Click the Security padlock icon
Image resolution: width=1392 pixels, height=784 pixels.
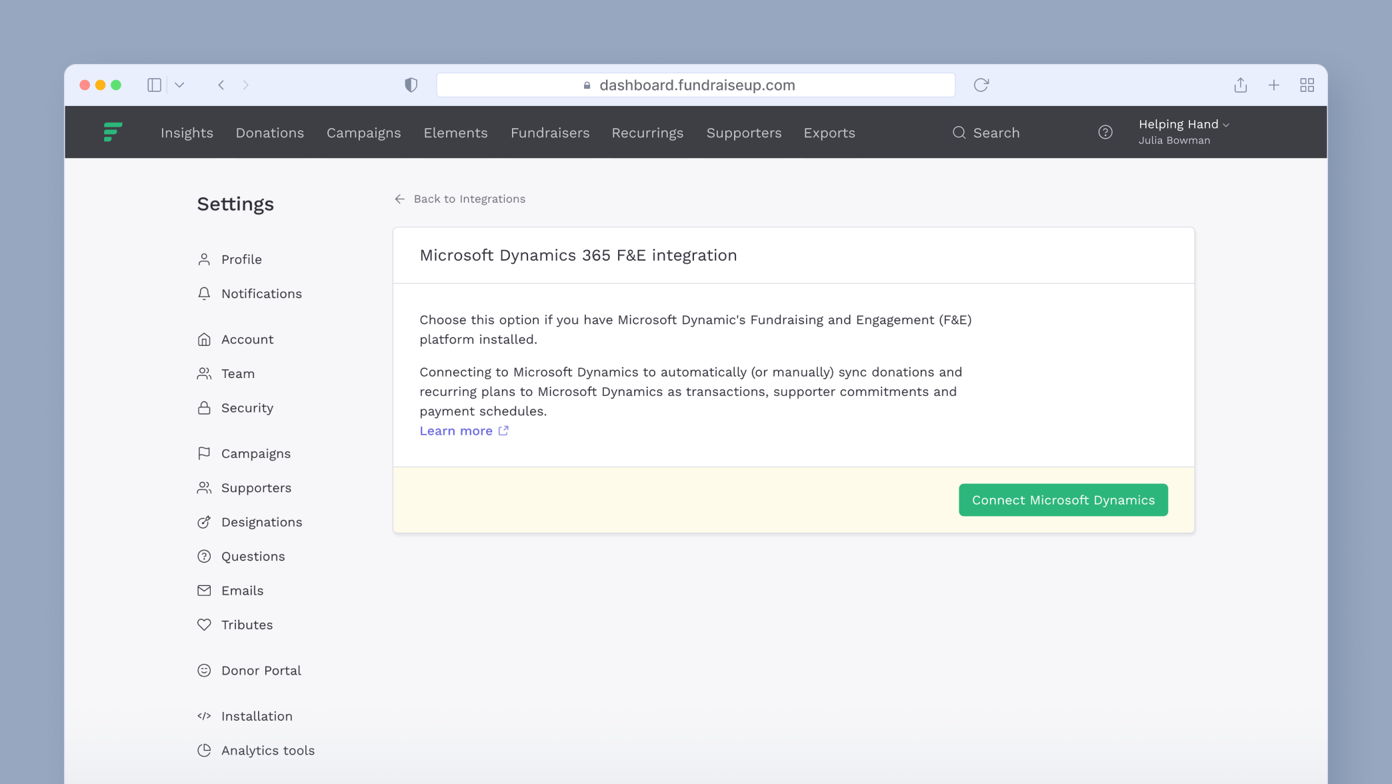point(204,408)
